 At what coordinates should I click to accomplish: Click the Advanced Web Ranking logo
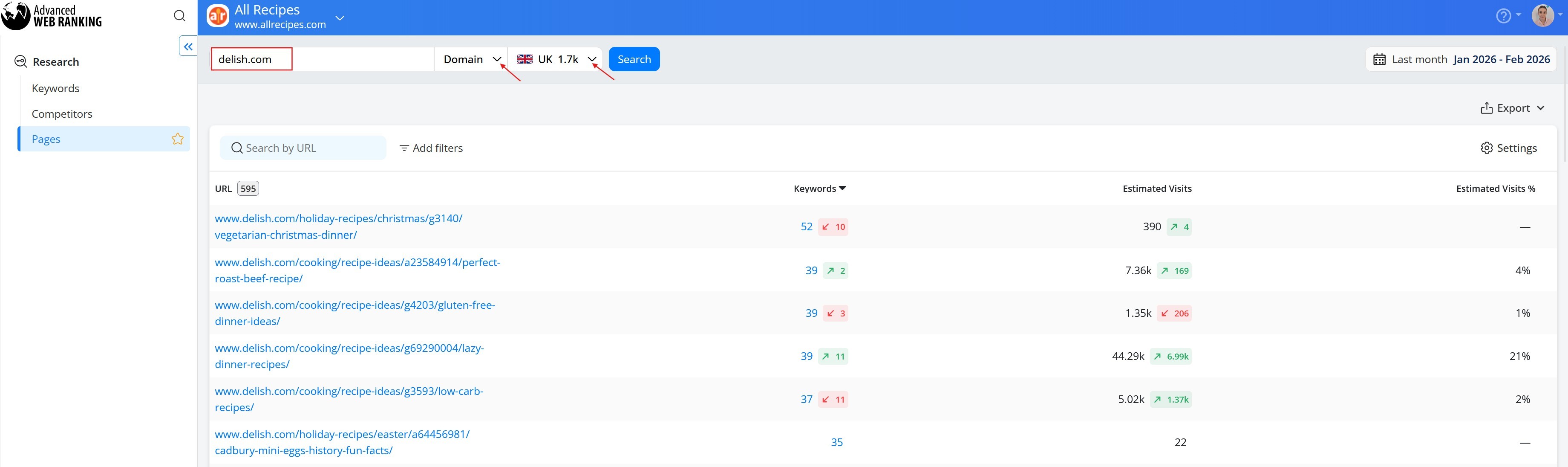pyautogui.click(x=52, y=16)
